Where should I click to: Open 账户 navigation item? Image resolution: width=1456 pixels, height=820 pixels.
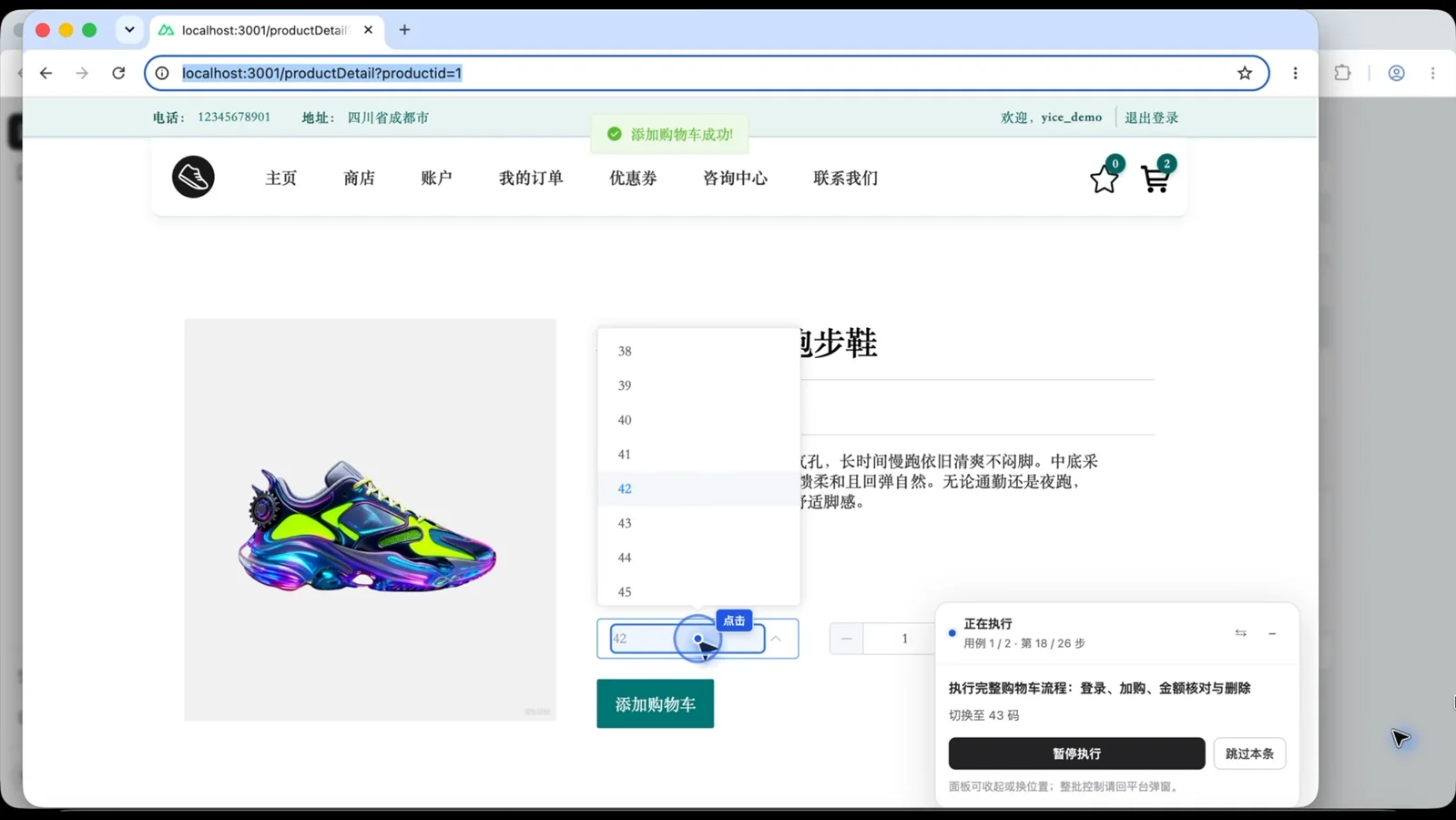point(436,178)
